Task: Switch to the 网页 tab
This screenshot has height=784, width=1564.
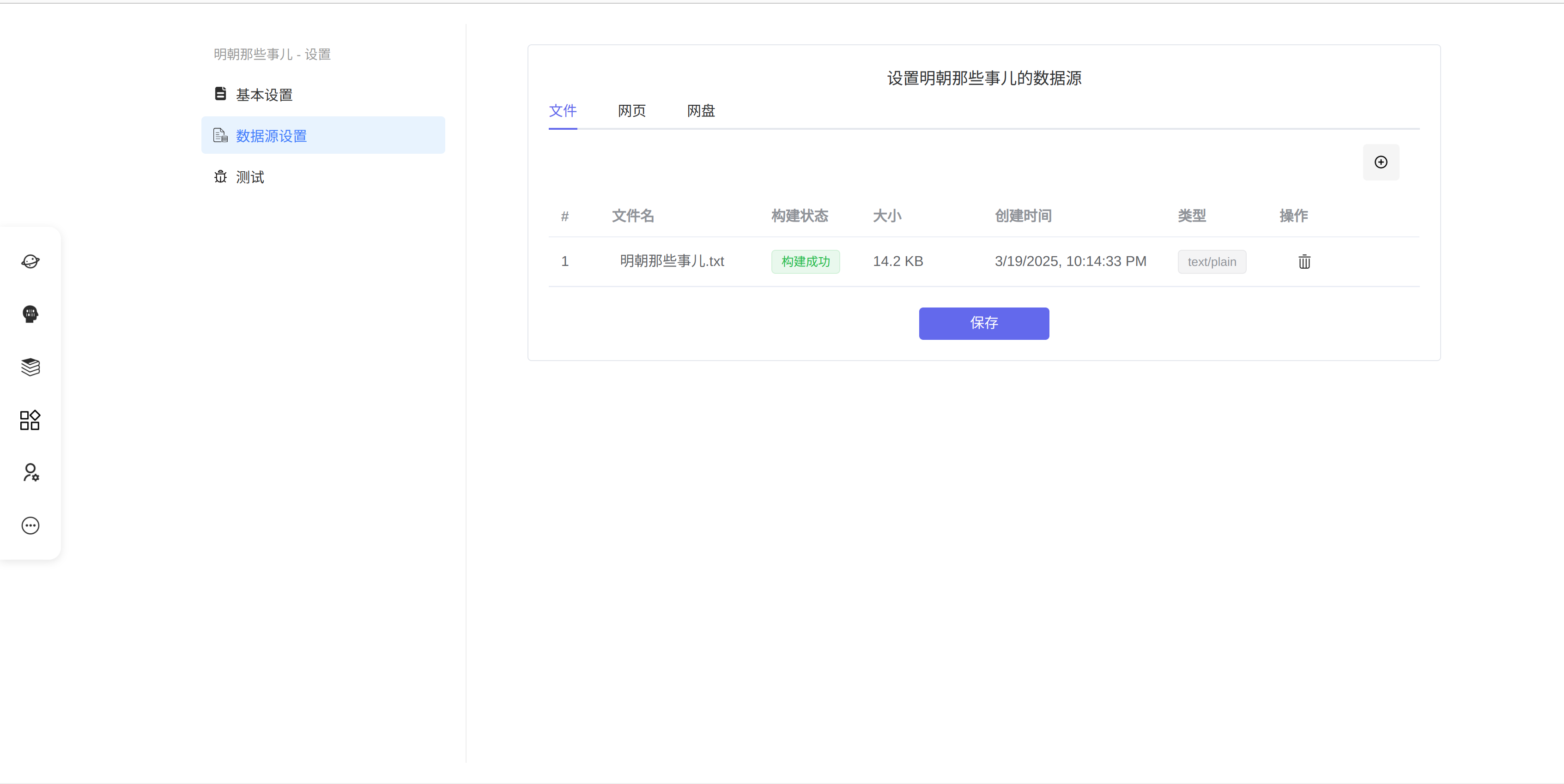Action: coord(631,110)
